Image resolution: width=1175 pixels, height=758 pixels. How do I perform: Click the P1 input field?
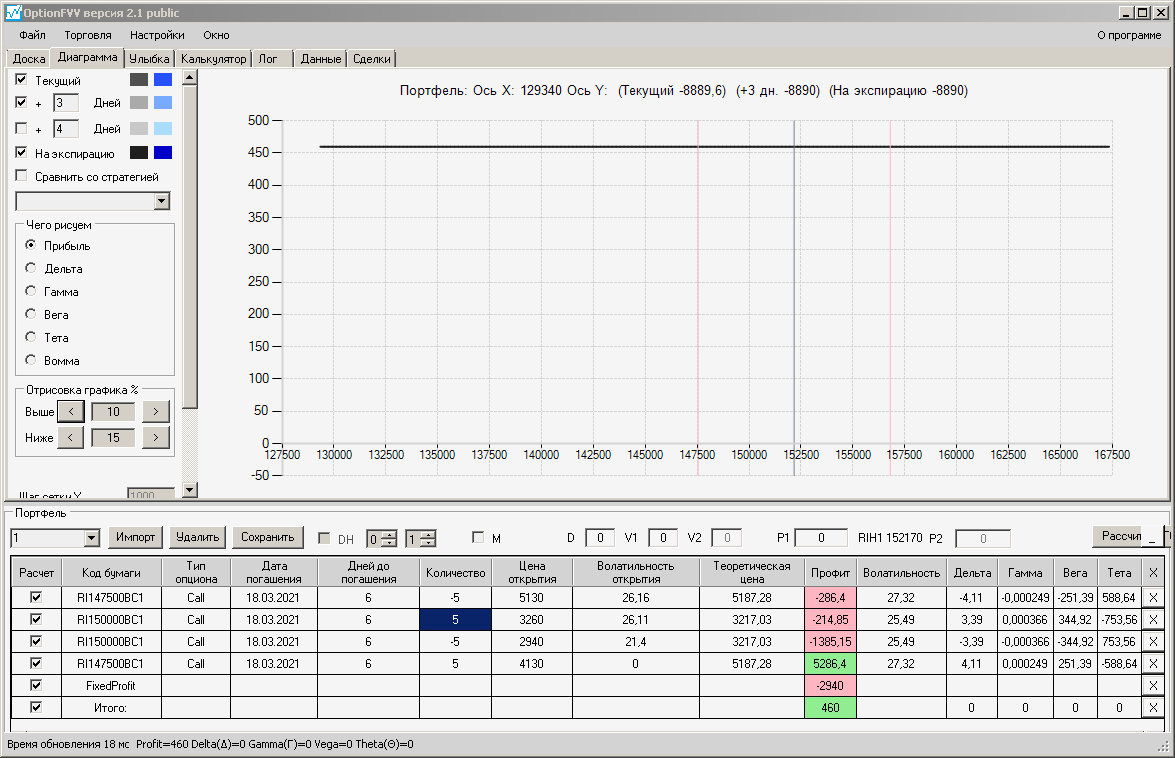(x=821, y=538)
